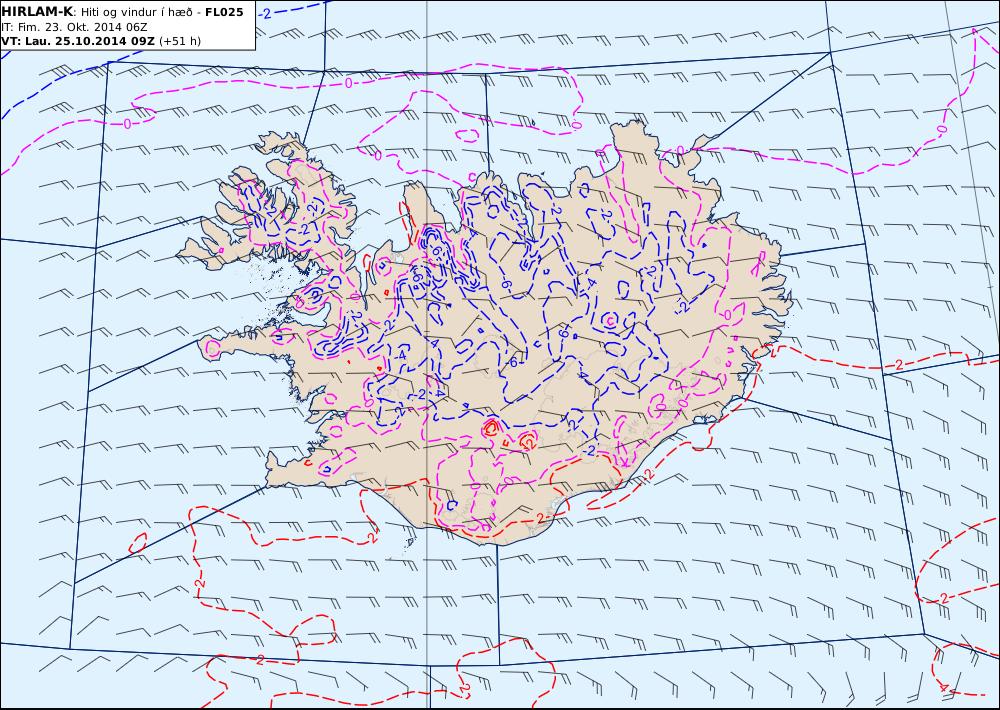Click the 'VT: Lau. 25.10.2014 09Z' valid time
This screenshot has width=1000, height=710.
78,41
